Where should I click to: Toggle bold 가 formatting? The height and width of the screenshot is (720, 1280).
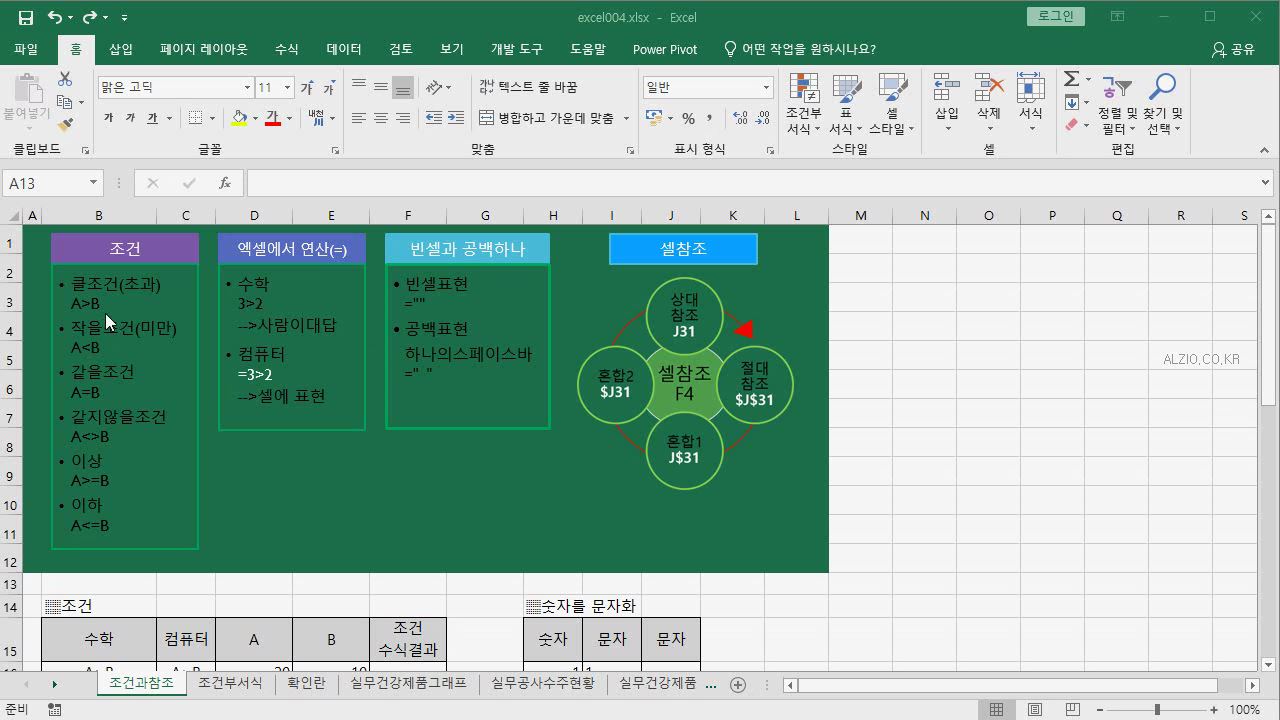point(108,118)
